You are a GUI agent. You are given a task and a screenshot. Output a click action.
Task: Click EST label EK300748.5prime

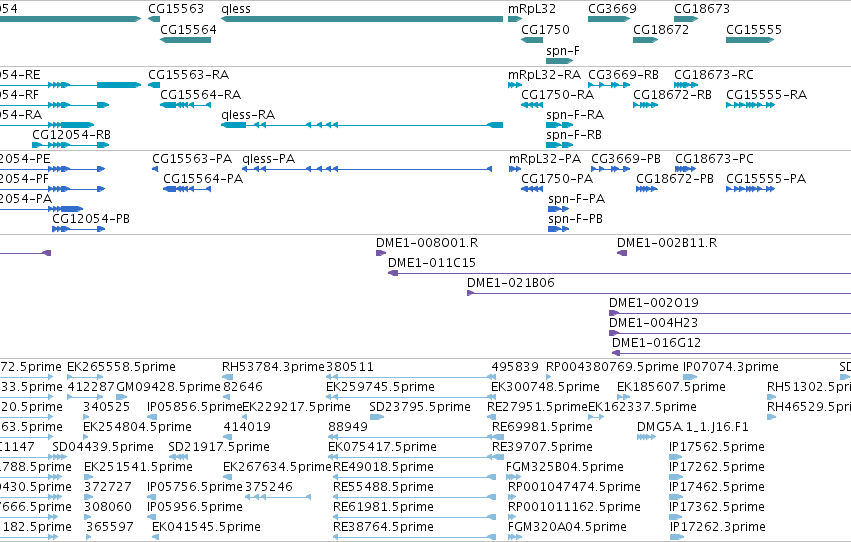coord(545,387)
